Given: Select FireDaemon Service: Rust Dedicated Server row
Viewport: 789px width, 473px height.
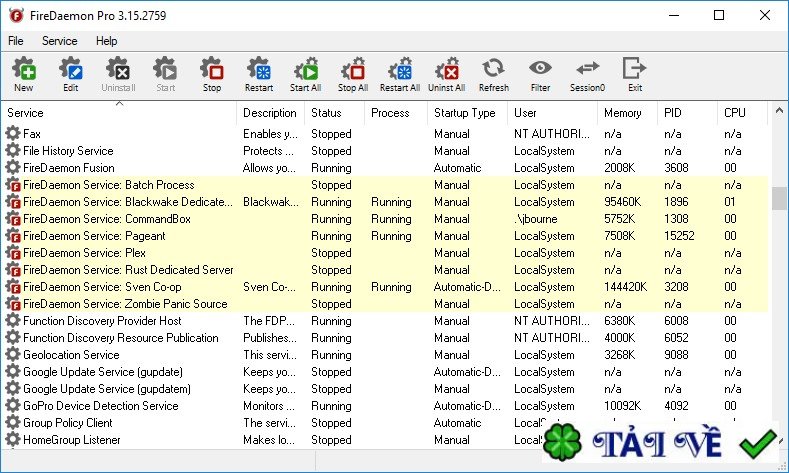Looking at the screenshot, I should (x=385, y=270).
